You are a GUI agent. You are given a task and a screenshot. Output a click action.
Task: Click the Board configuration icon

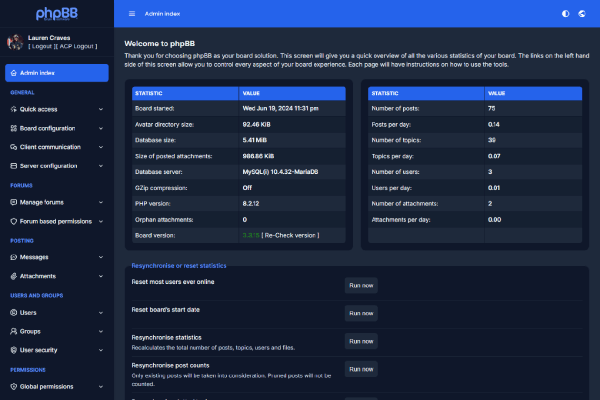pyautogui.click(x=14, y=128)
